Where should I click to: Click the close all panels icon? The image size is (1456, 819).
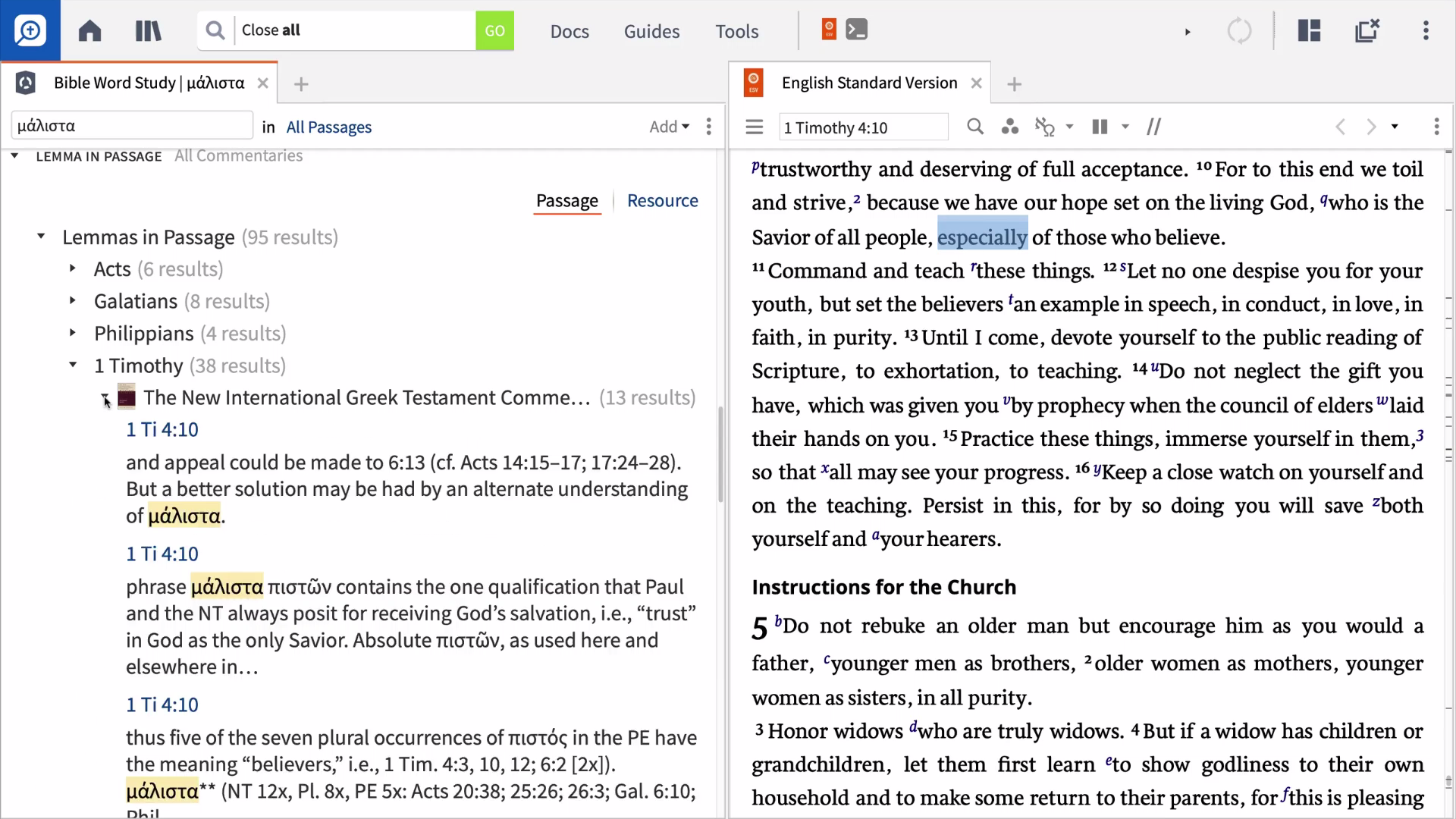tap(1367, 30)
